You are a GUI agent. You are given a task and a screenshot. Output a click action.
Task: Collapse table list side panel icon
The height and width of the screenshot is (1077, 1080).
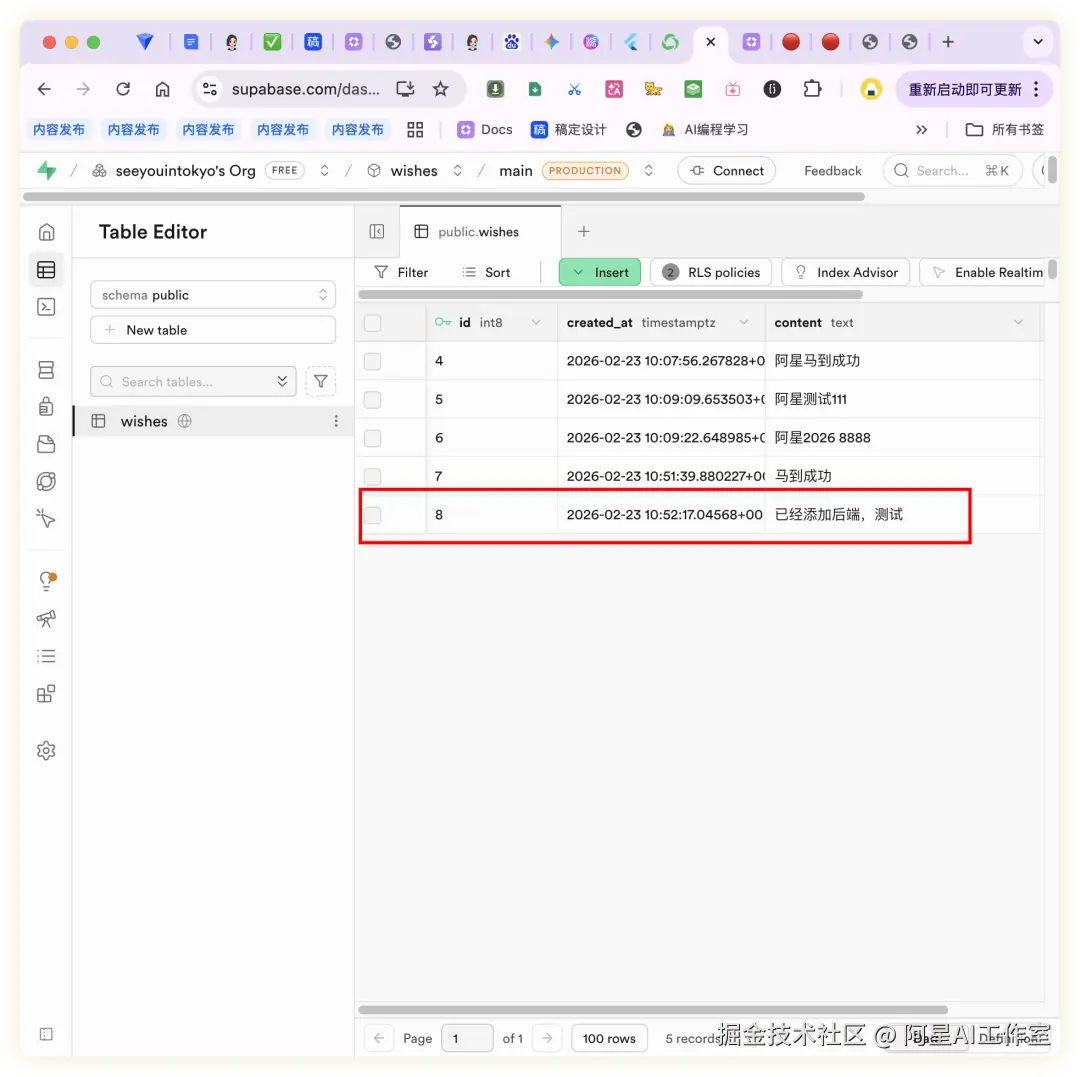point(377,231)
